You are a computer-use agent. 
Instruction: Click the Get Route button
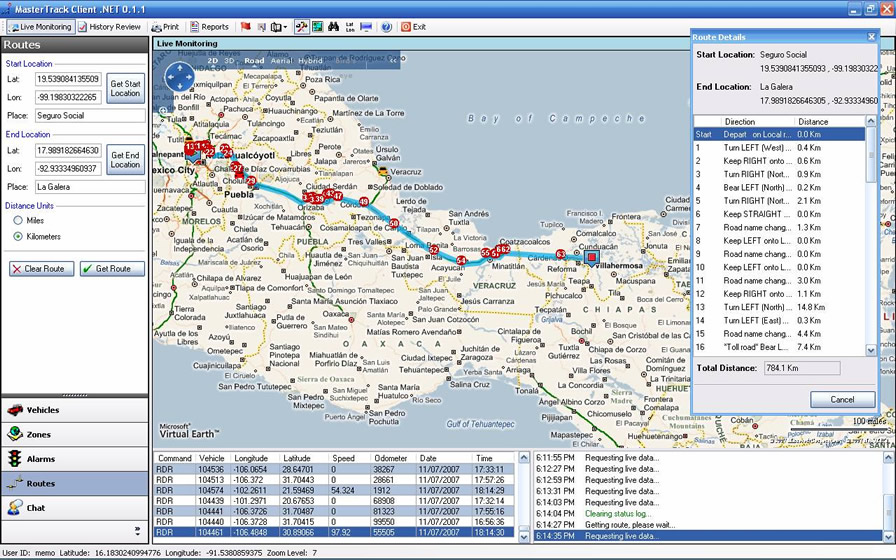coord(113,269)
